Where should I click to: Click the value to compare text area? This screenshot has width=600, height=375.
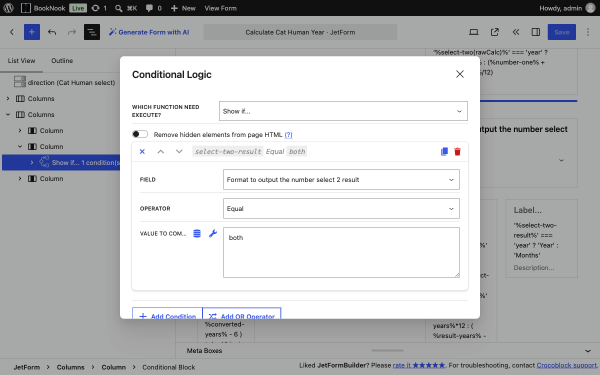click(x=341, y=253)
